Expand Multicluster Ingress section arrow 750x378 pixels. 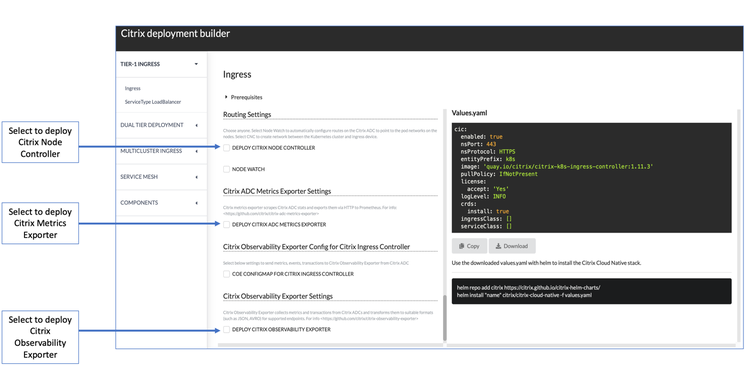pos(197,151)
